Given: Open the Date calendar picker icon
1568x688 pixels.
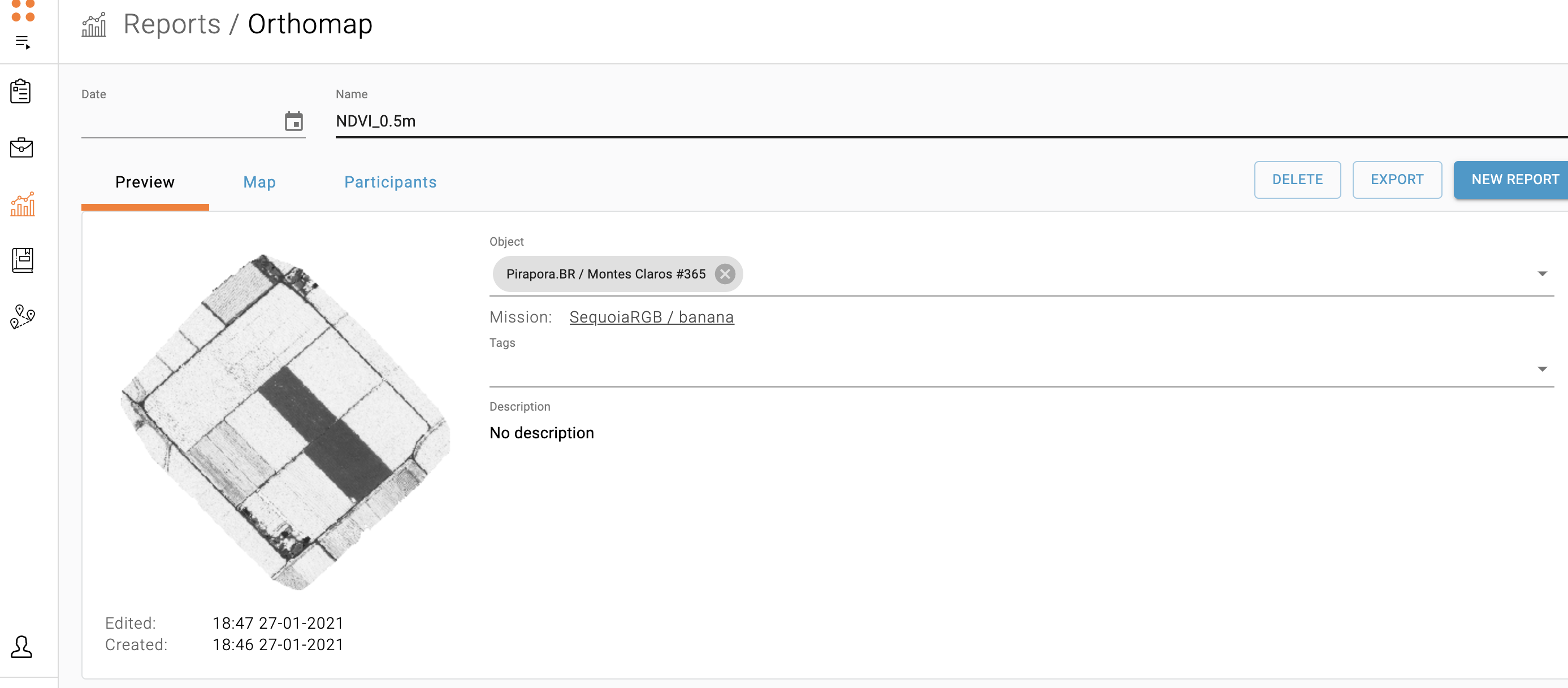Looking at the screenshot, I should tap(293, 121).
